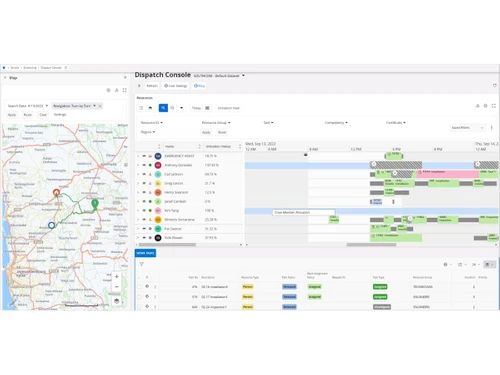Open the dataset dropdown beside Dispatch Console title
Screen dimensions: 500x375
click(x=243, y=75)
